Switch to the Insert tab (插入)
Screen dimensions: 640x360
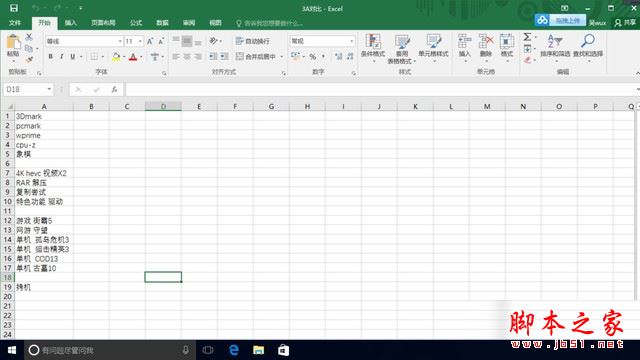pyautogui.click(x=71, y=23)
